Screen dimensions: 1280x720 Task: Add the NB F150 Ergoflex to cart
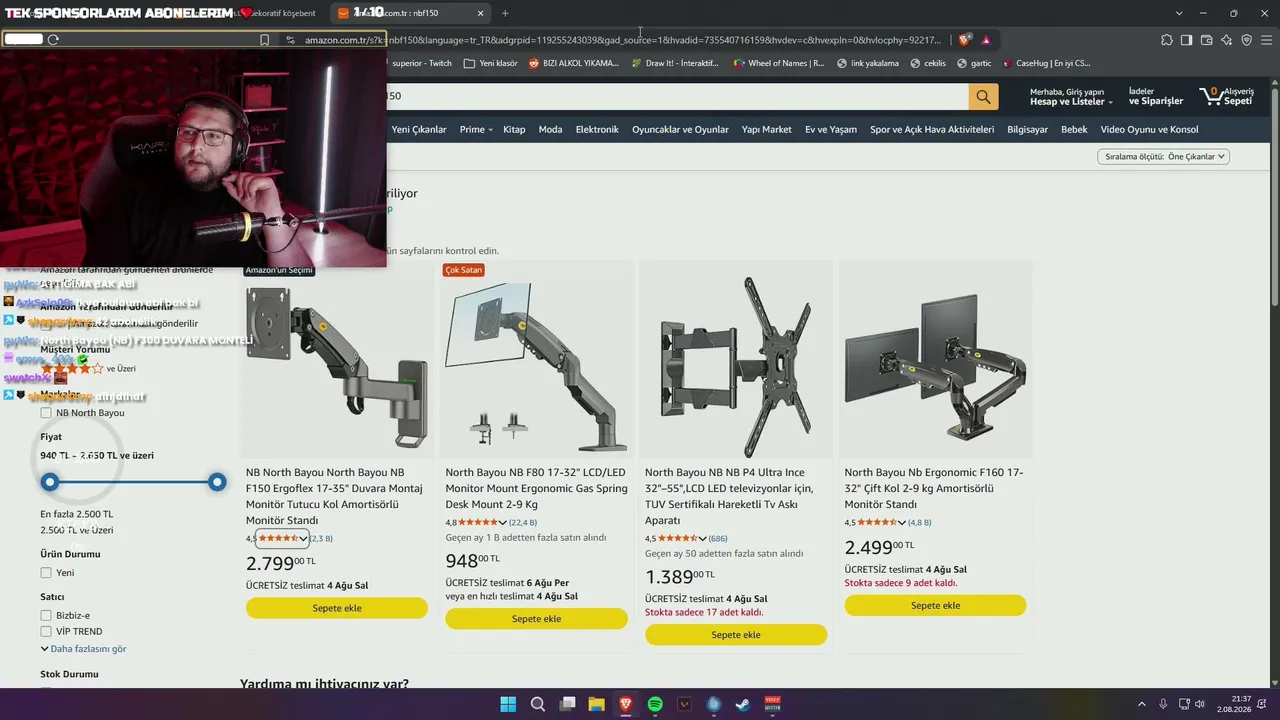tap(337, 608)
